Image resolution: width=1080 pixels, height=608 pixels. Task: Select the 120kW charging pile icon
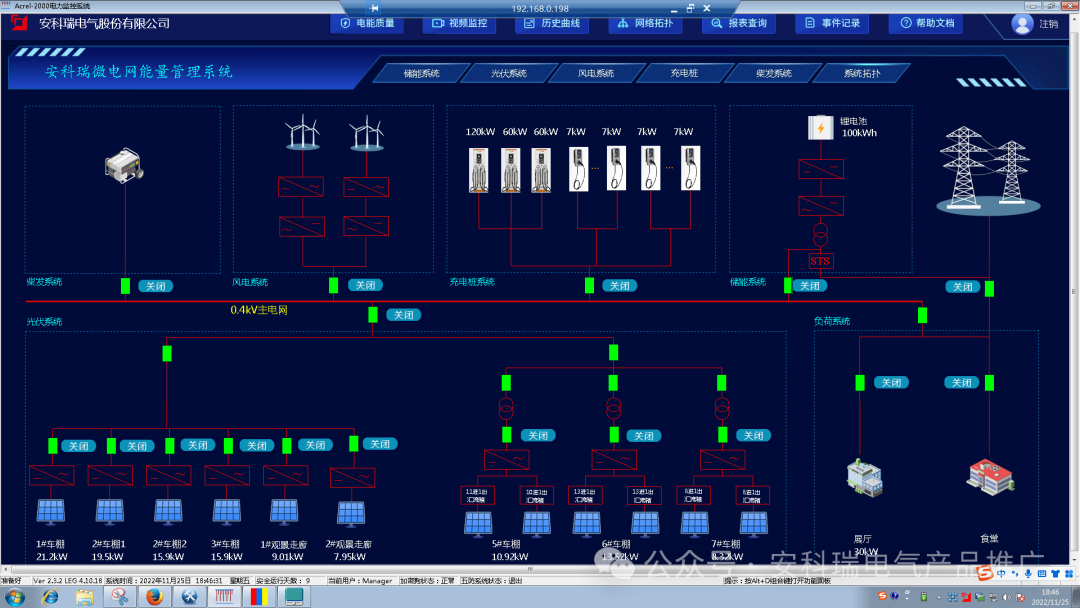click(x=479, y=169)
